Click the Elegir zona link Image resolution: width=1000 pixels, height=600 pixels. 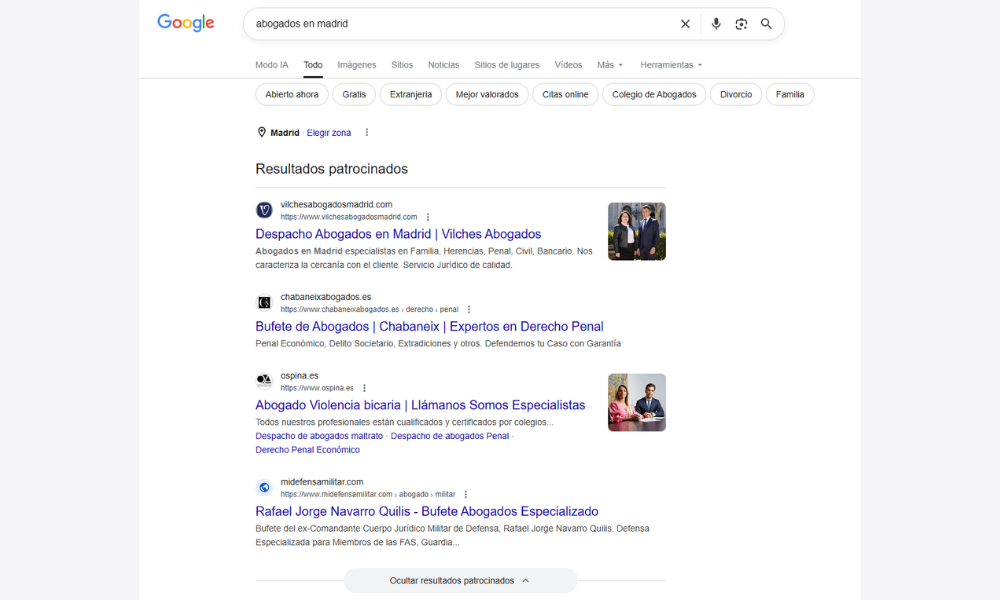tap(328, 133)
